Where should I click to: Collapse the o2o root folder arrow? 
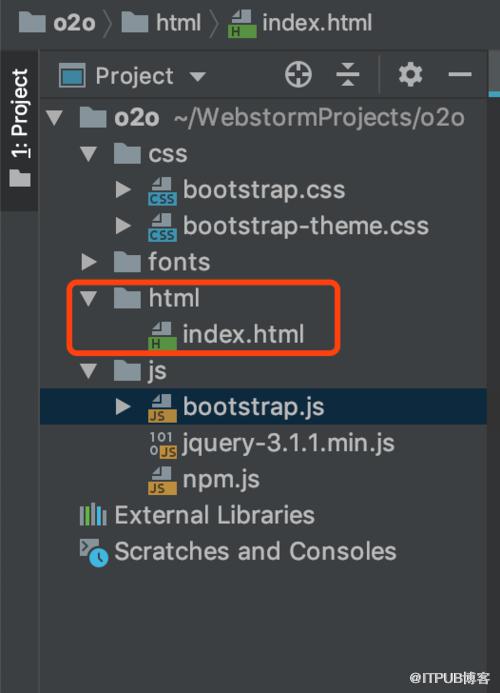click(x=55, y=118)
